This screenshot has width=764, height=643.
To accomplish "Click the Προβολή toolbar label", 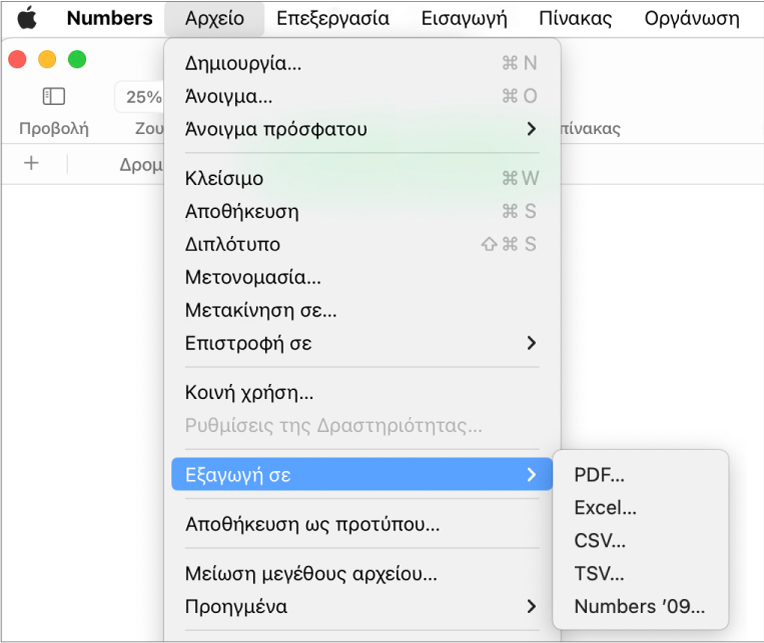I will [x=54, y=129].
